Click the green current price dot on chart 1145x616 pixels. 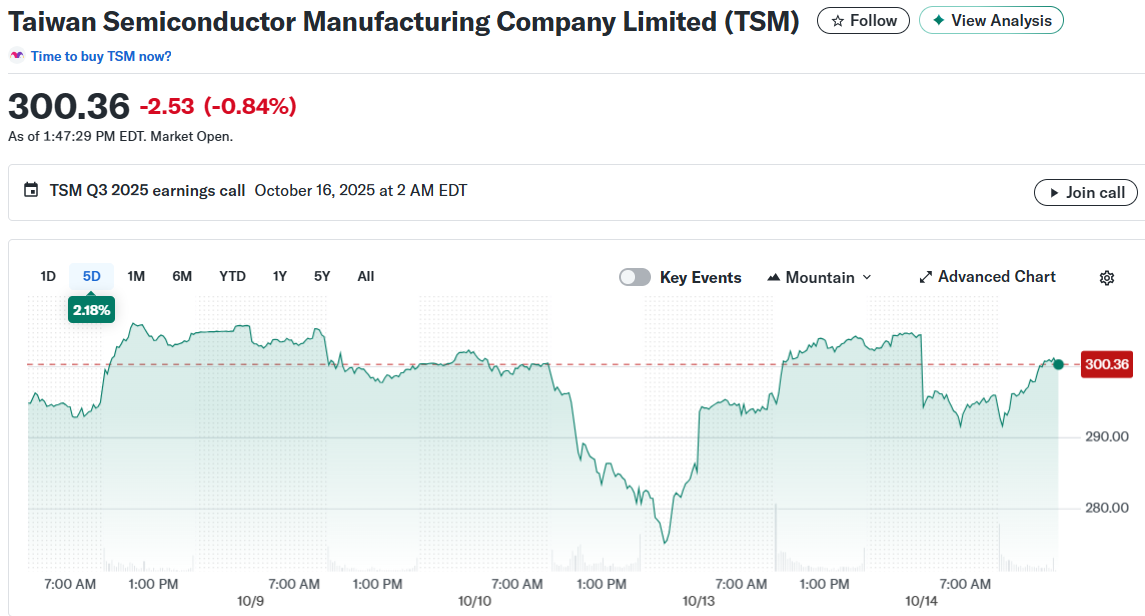tap(1059, 364)
